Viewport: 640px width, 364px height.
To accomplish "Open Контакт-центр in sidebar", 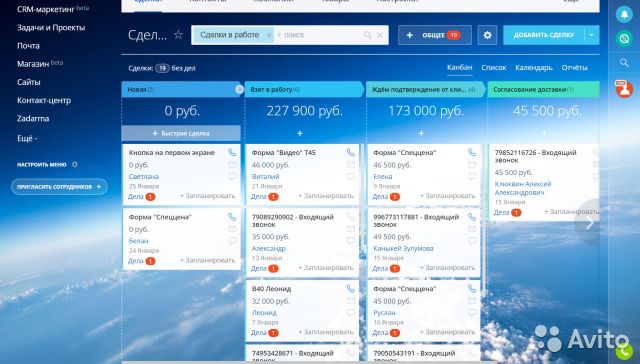I will 44,100.
